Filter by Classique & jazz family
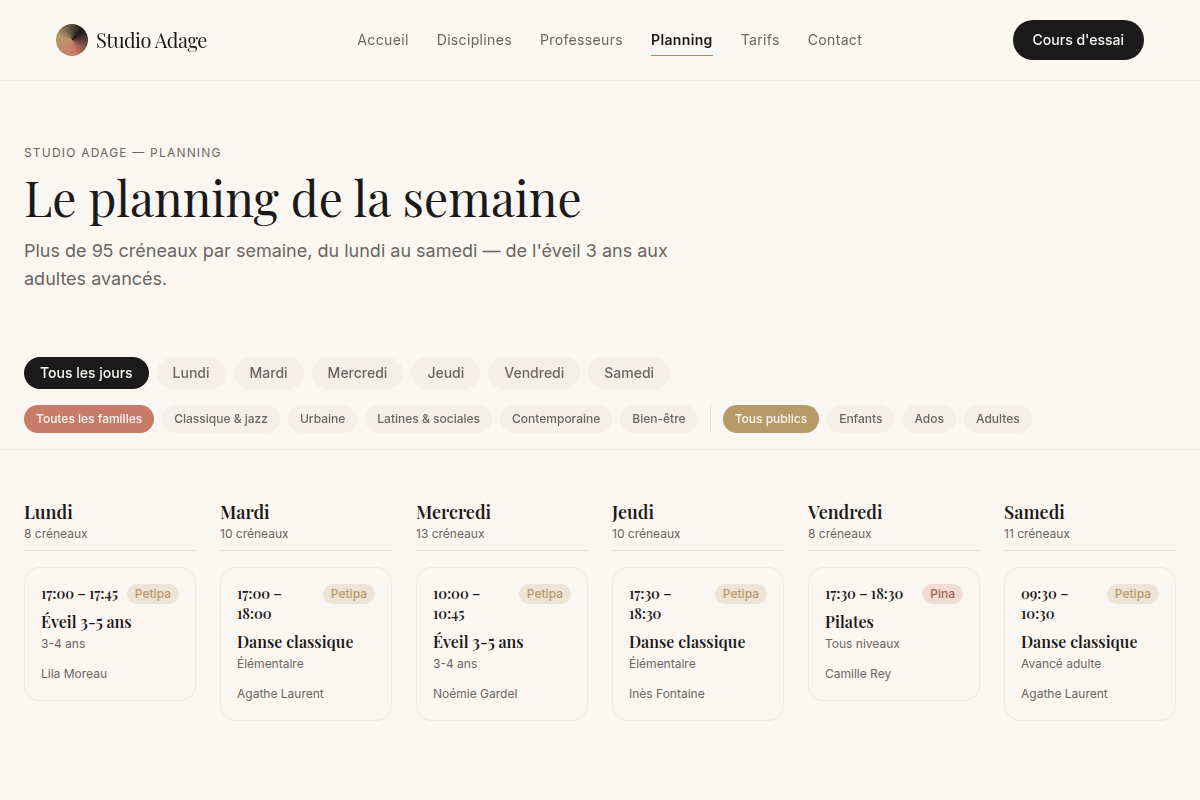 click(x=221, y=419)
